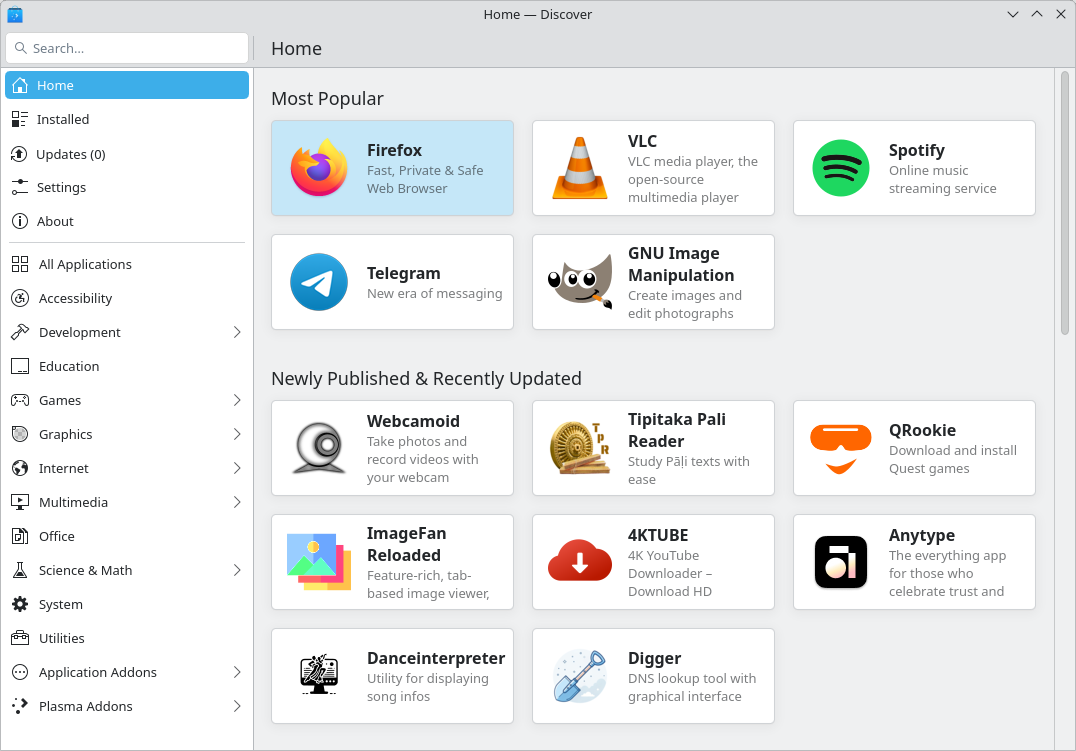The height and width of the screenshot is (751, 1076).
Task: Click the All Applications grid icon
Action: coord(20,264)
